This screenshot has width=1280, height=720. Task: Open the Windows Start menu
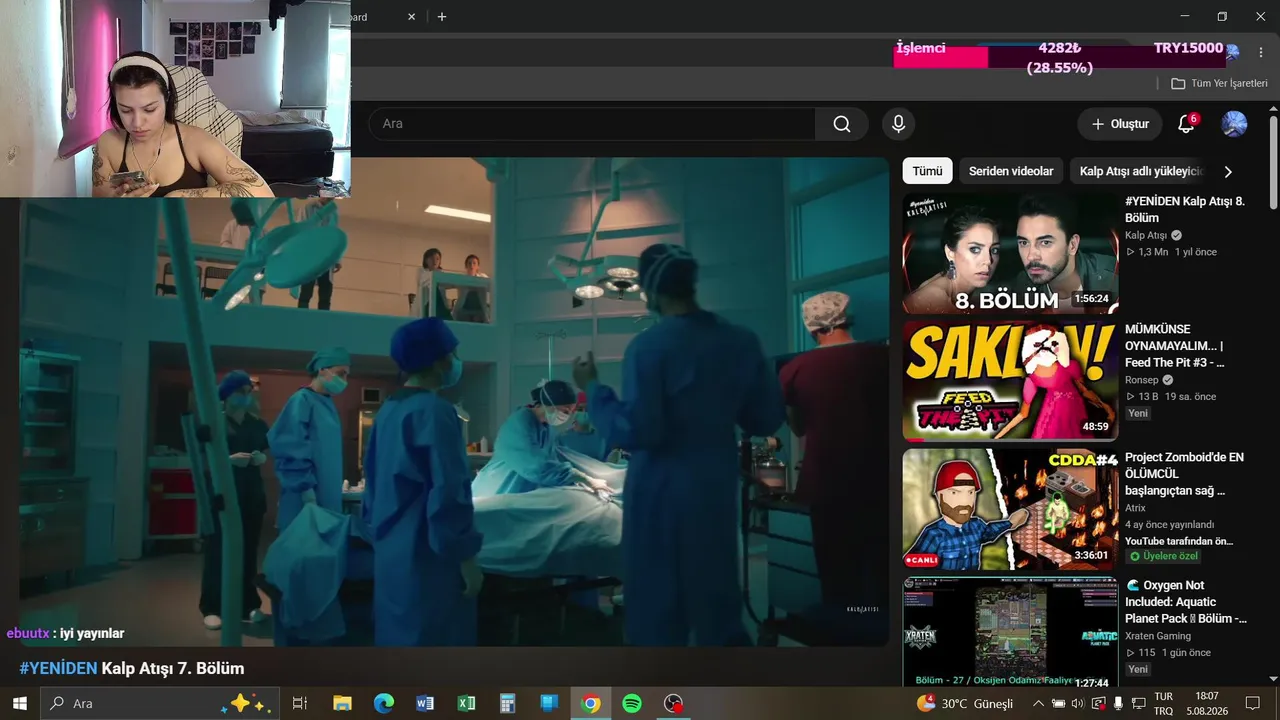tap(19, 703)
